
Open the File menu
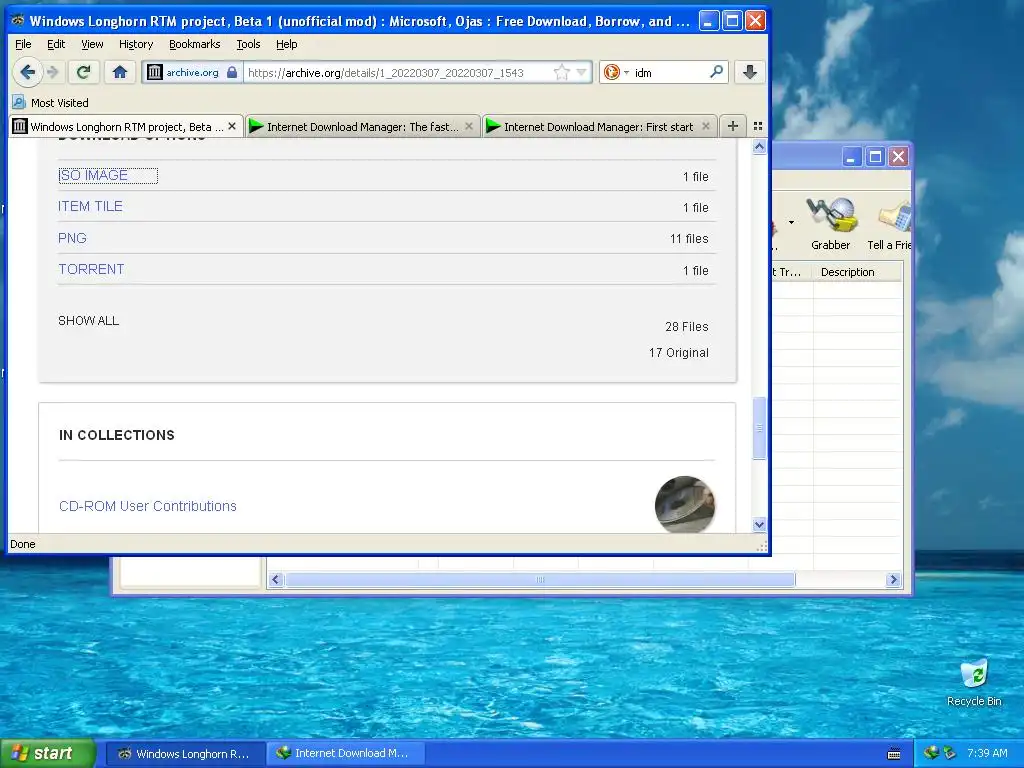[23, 44]
